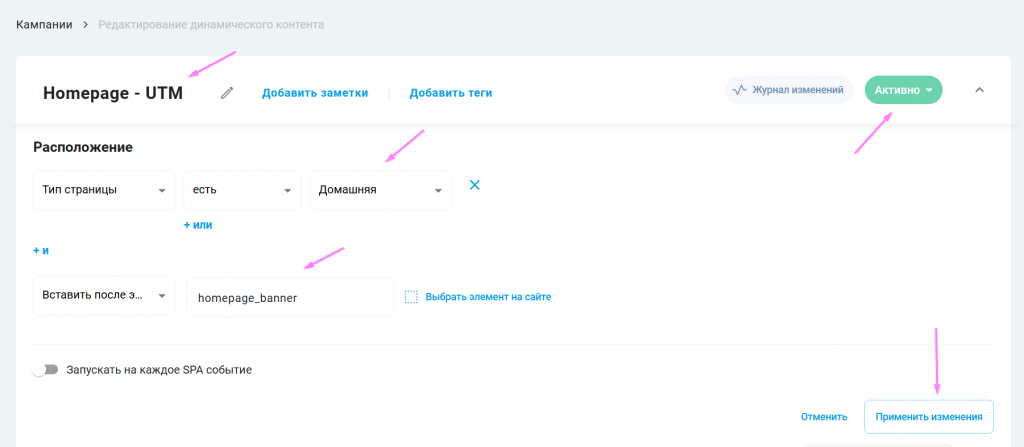Click pulse icon in Журнал изменений button

click(x=740, y=90)
